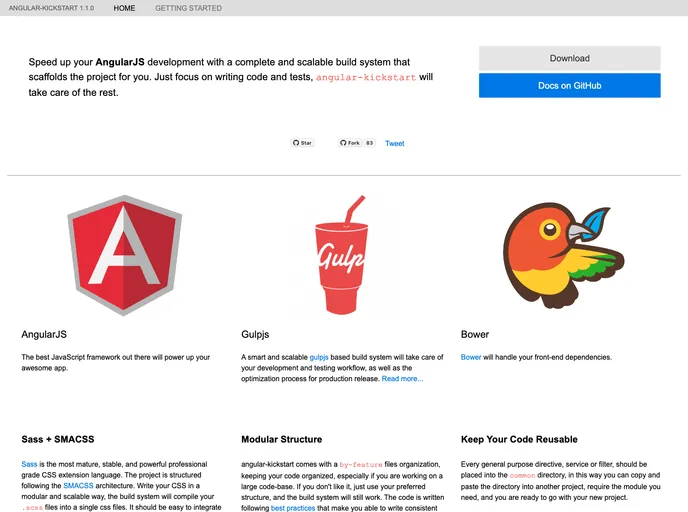Click the Download button
Viewport: 688px width, 512px height.
point(570,58)
